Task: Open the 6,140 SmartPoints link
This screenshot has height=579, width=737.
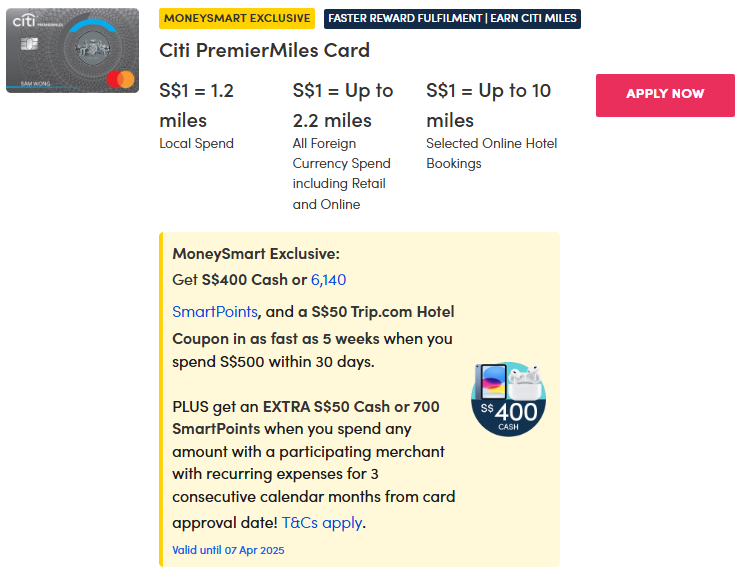Action: [328, 280]
